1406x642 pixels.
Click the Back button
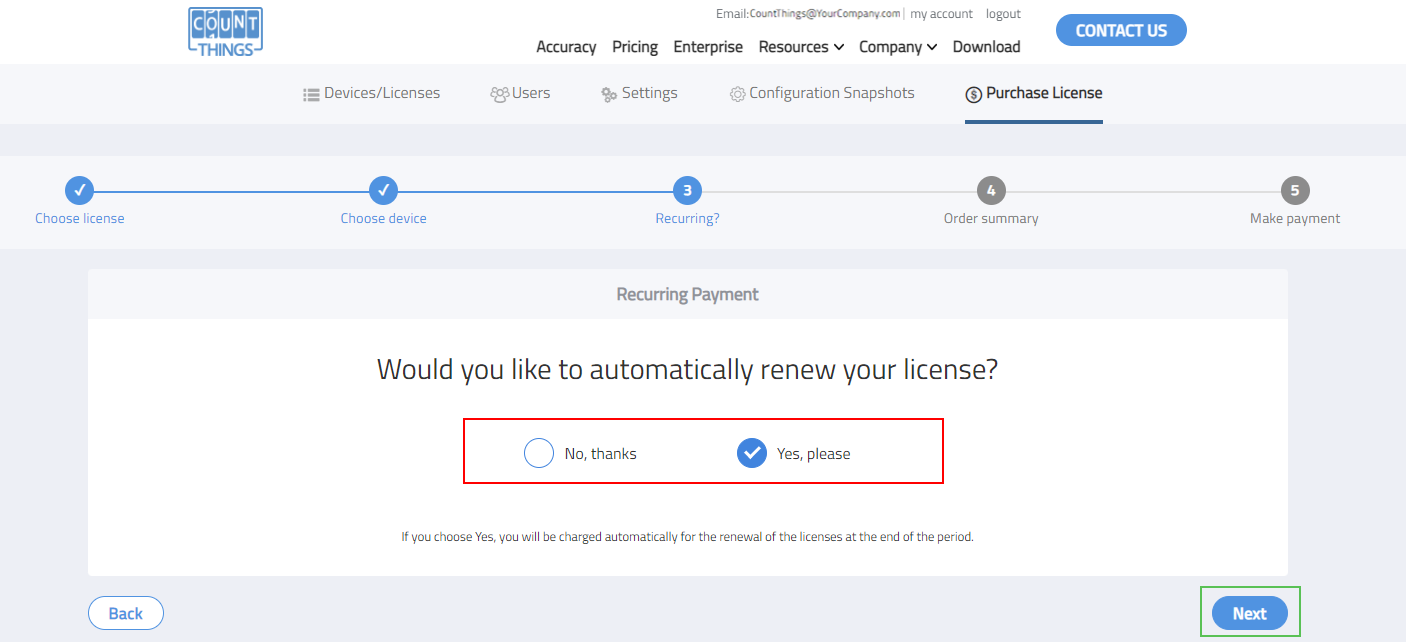click(126, 613)
